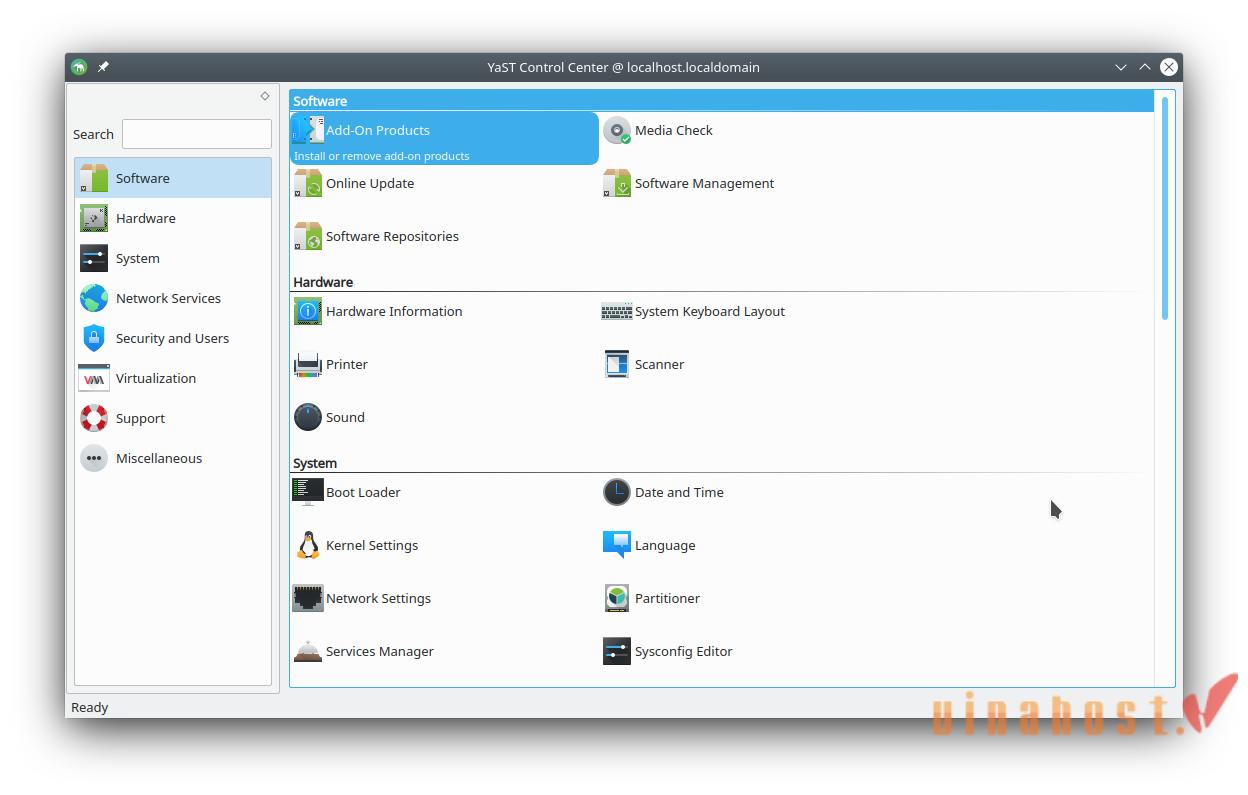The height and width of the screenshot is (795, 1248).
Task: Open Network Settings port icon
Action: coord(308,598)
